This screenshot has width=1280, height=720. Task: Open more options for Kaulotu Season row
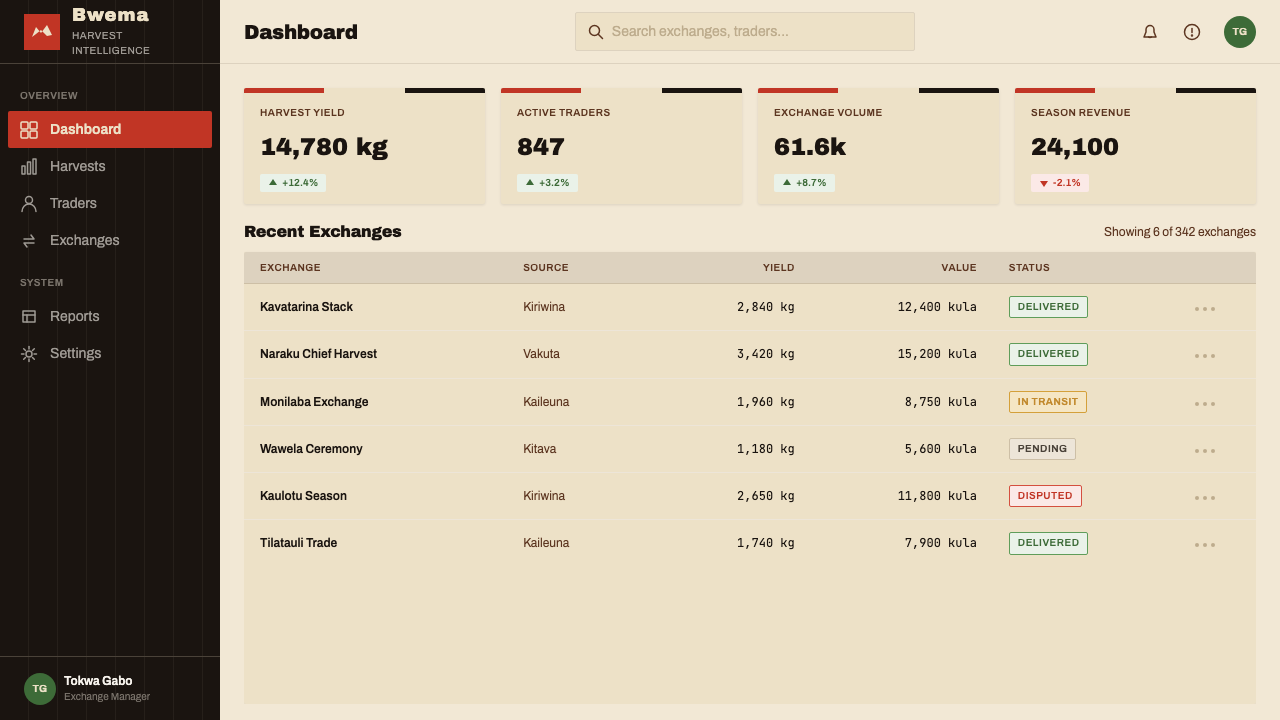click(1205, 497)
